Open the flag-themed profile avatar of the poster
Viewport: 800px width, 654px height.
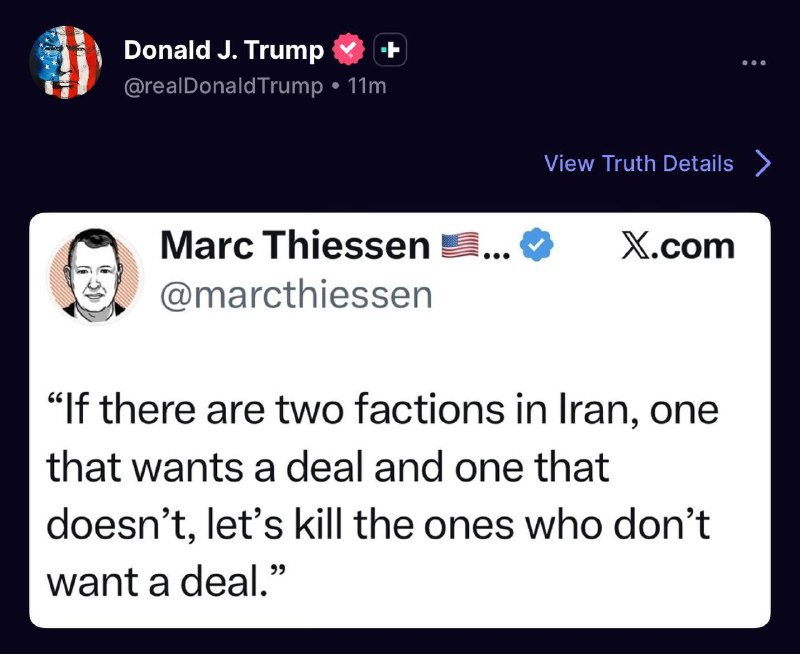[65, 62]
